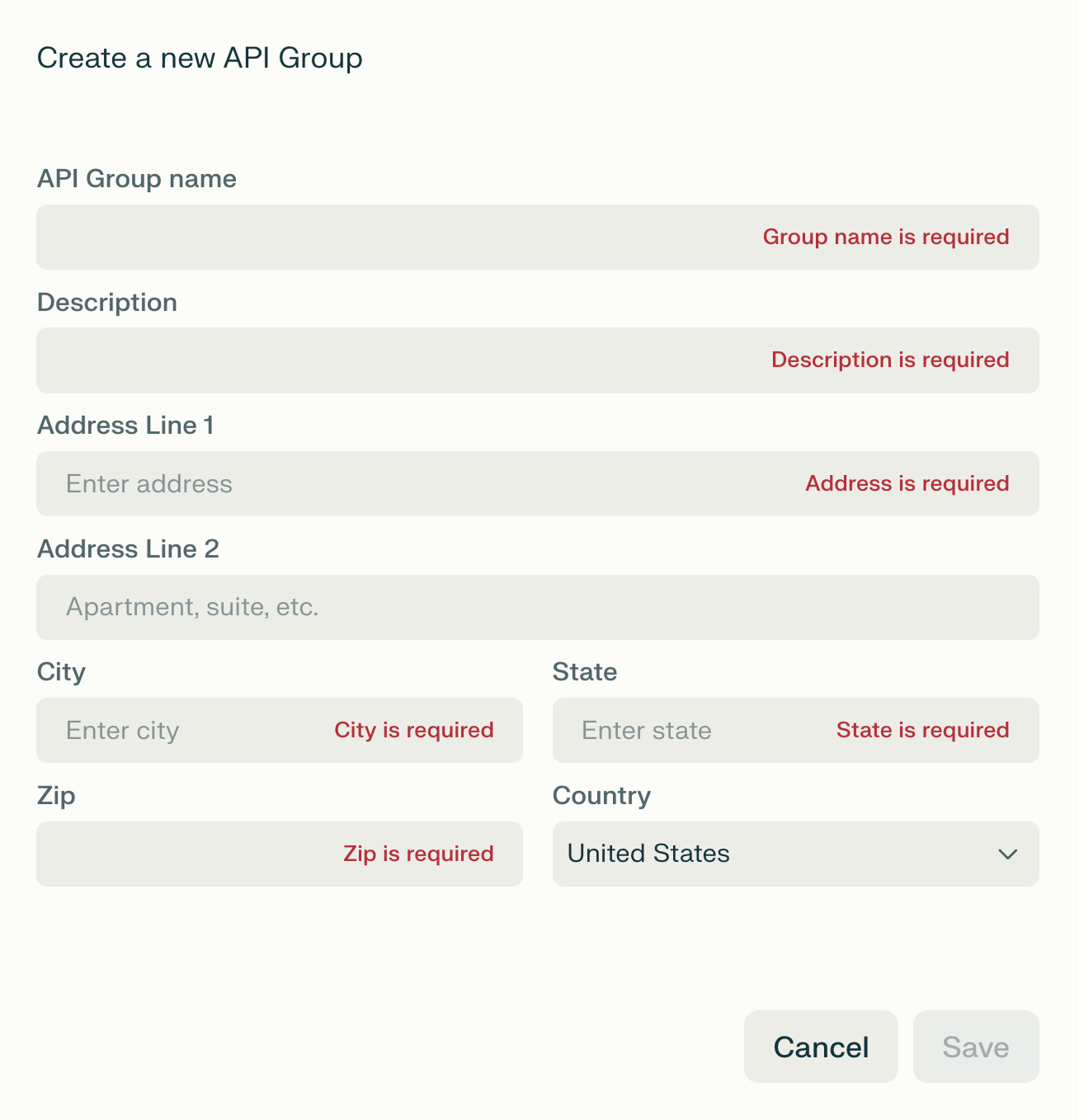Click the Group name is required error
Screen dimensions: 1079x1120
(885, 237)
